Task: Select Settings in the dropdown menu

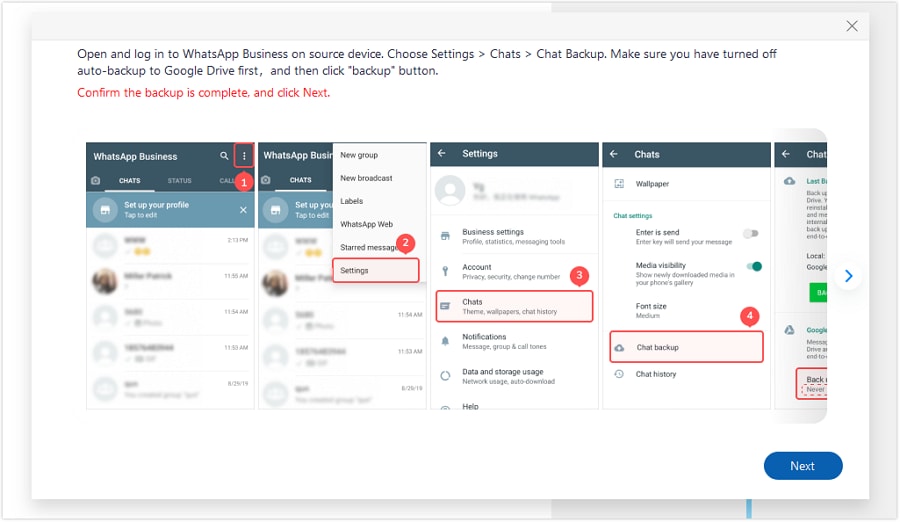Action: (376, 270)
